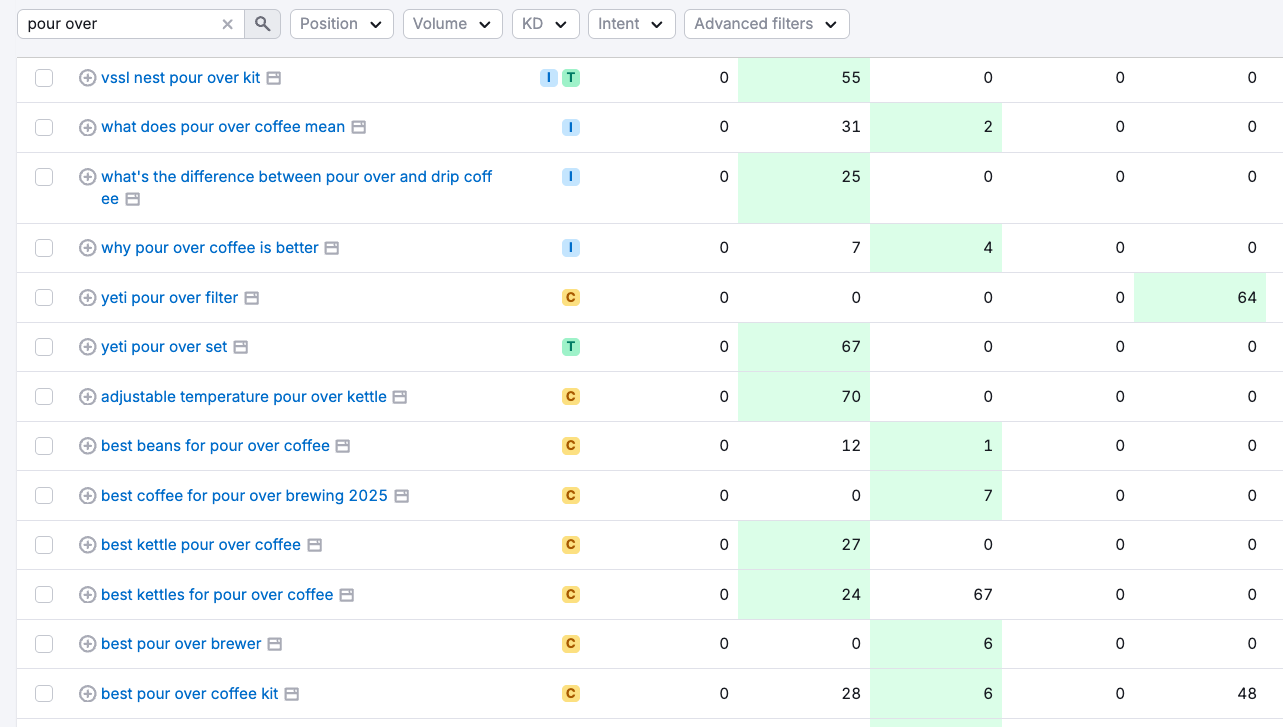
Task: Expand the Intent filter dropdown
Action: click(631, 24)
